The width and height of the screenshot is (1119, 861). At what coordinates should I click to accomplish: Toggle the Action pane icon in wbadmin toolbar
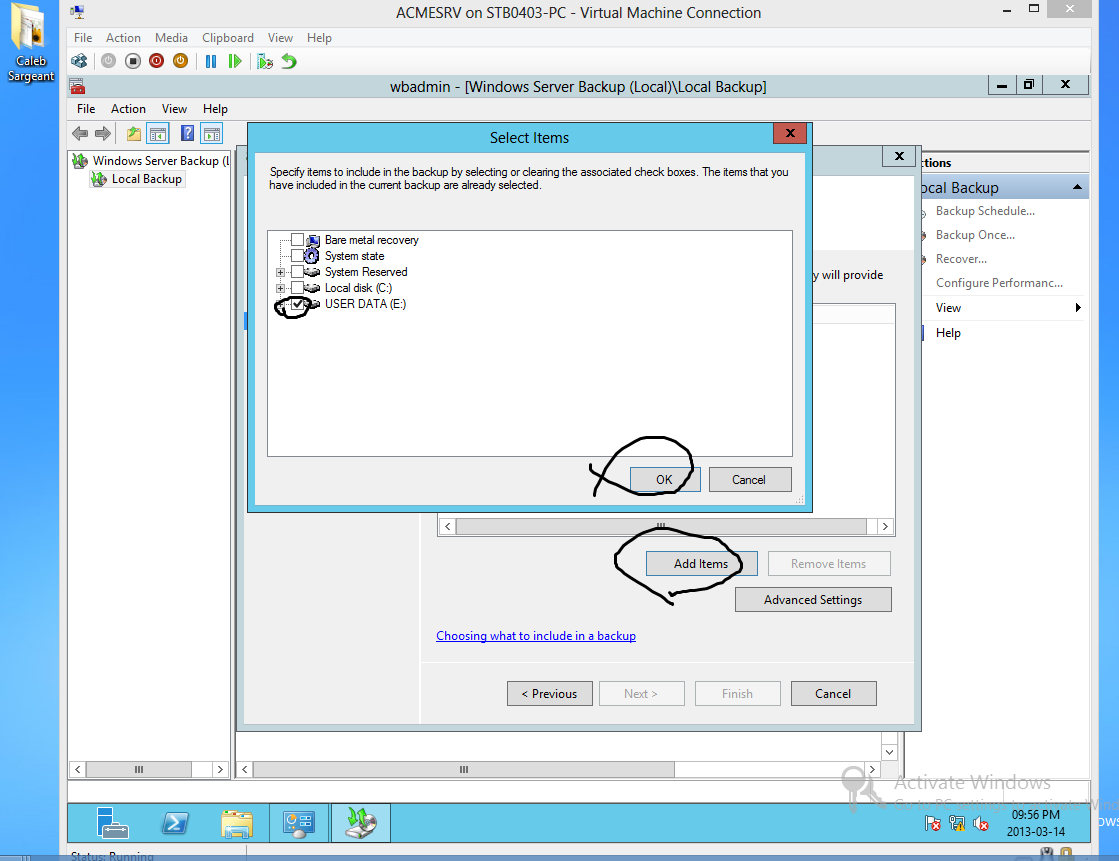pyautogui.click(x=212, y=134)
